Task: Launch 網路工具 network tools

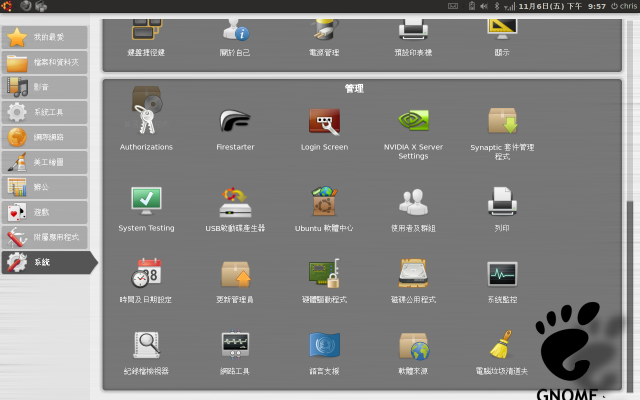Action: [x=235, y=345]
